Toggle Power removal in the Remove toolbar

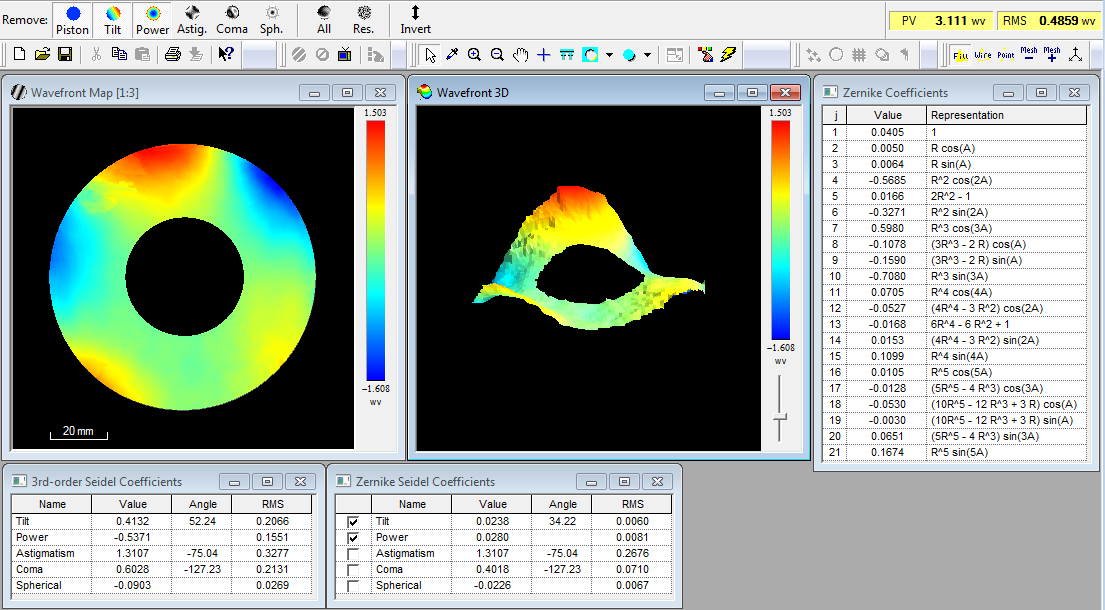click(153, 20)
